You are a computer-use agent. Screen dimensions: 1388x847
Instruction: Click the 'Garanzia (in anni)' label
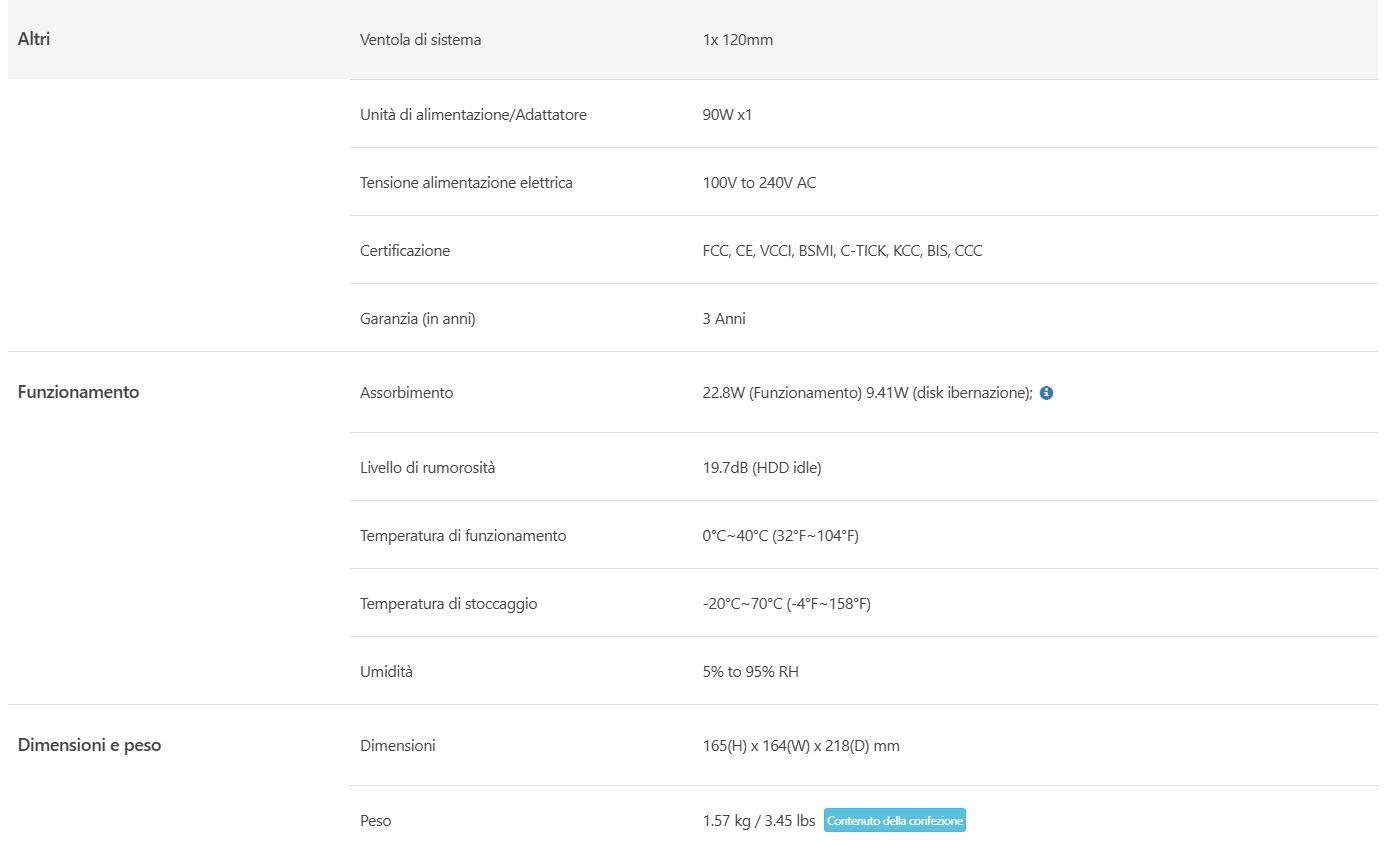[417, 319]
